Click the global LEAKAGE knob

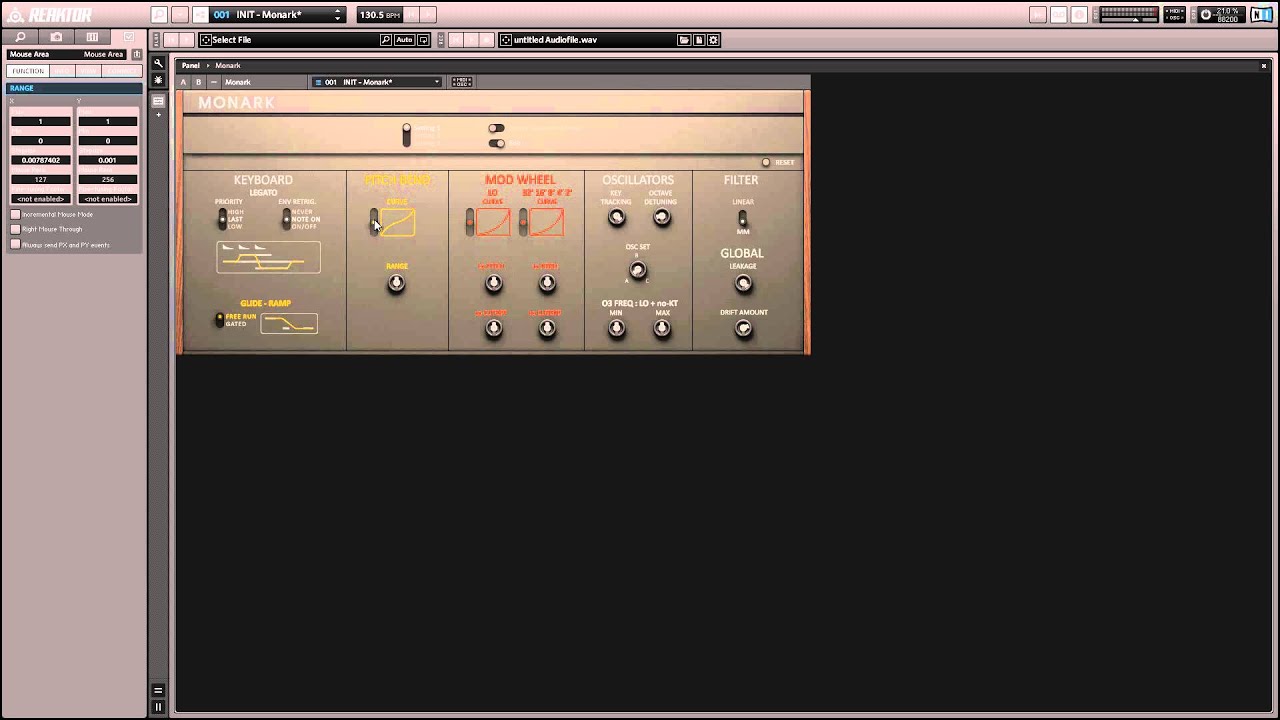coord(743,284)
